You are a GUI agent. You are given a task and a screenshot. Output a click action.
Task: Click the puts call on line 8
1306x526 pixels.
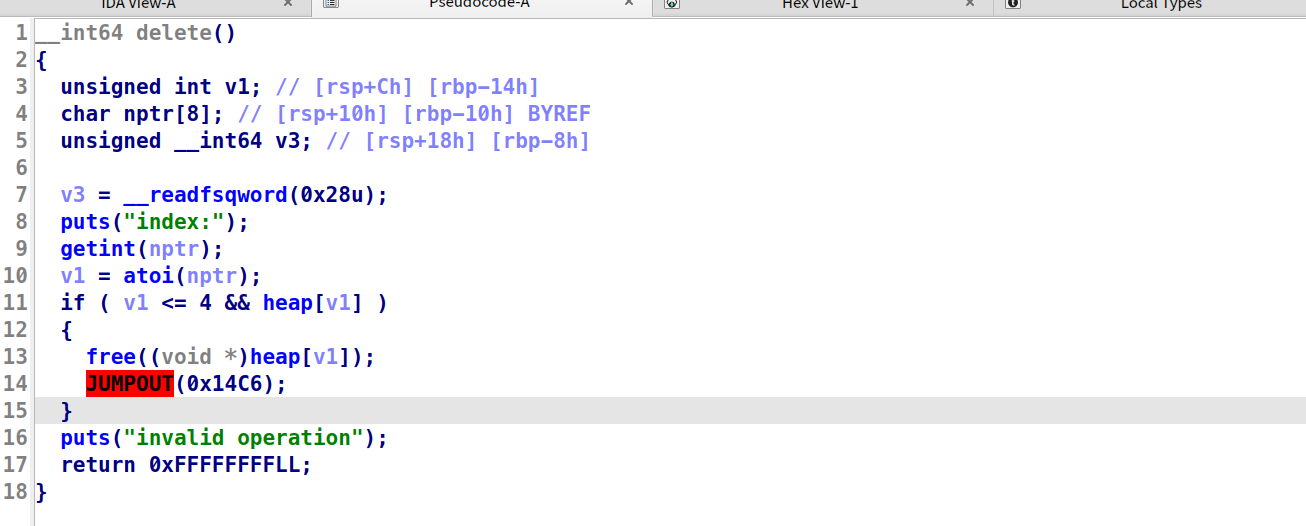tap(85, 222)
